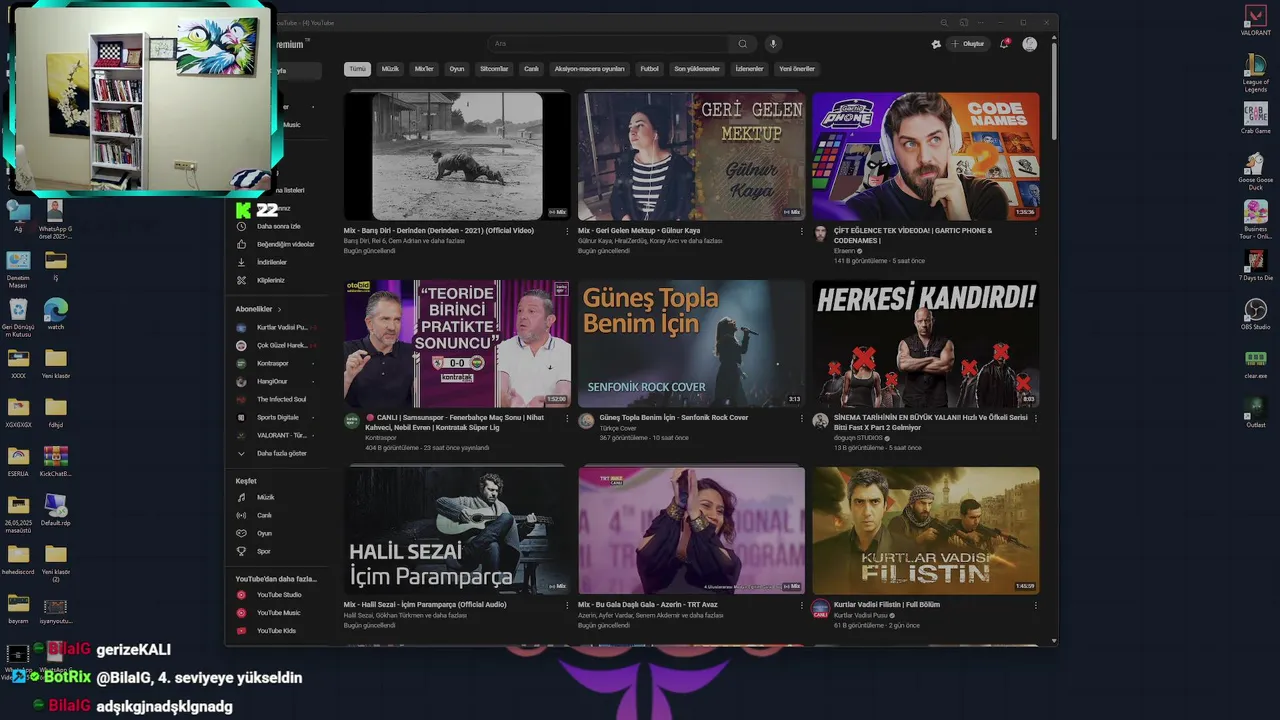Open OBS Studio desktop shortcut
The height and width of the screenshot is (720, 1280).
[1255, 314]
